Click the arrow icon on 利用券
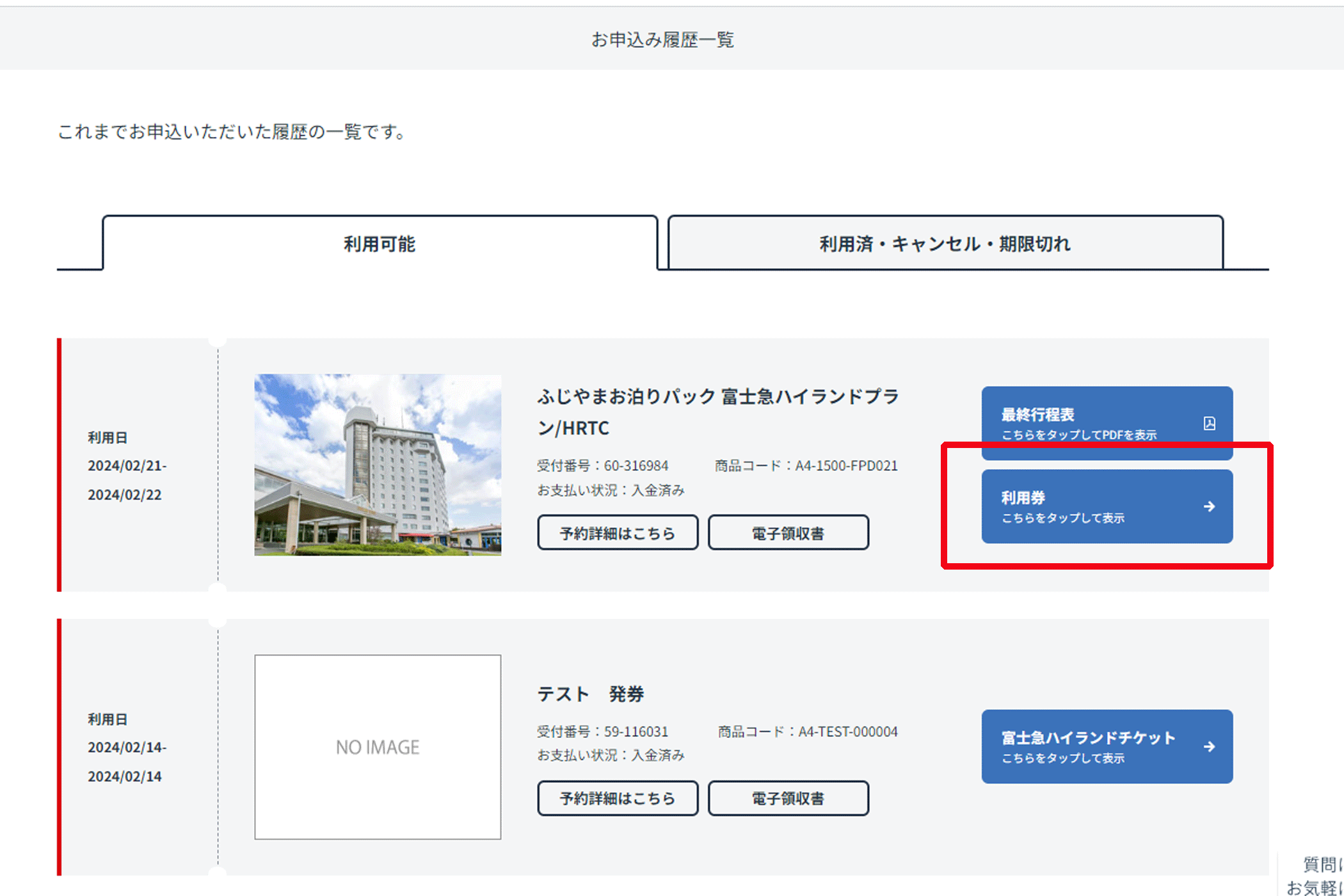The height and width of the screenshot is (896, 1344). coord(1209,506)
